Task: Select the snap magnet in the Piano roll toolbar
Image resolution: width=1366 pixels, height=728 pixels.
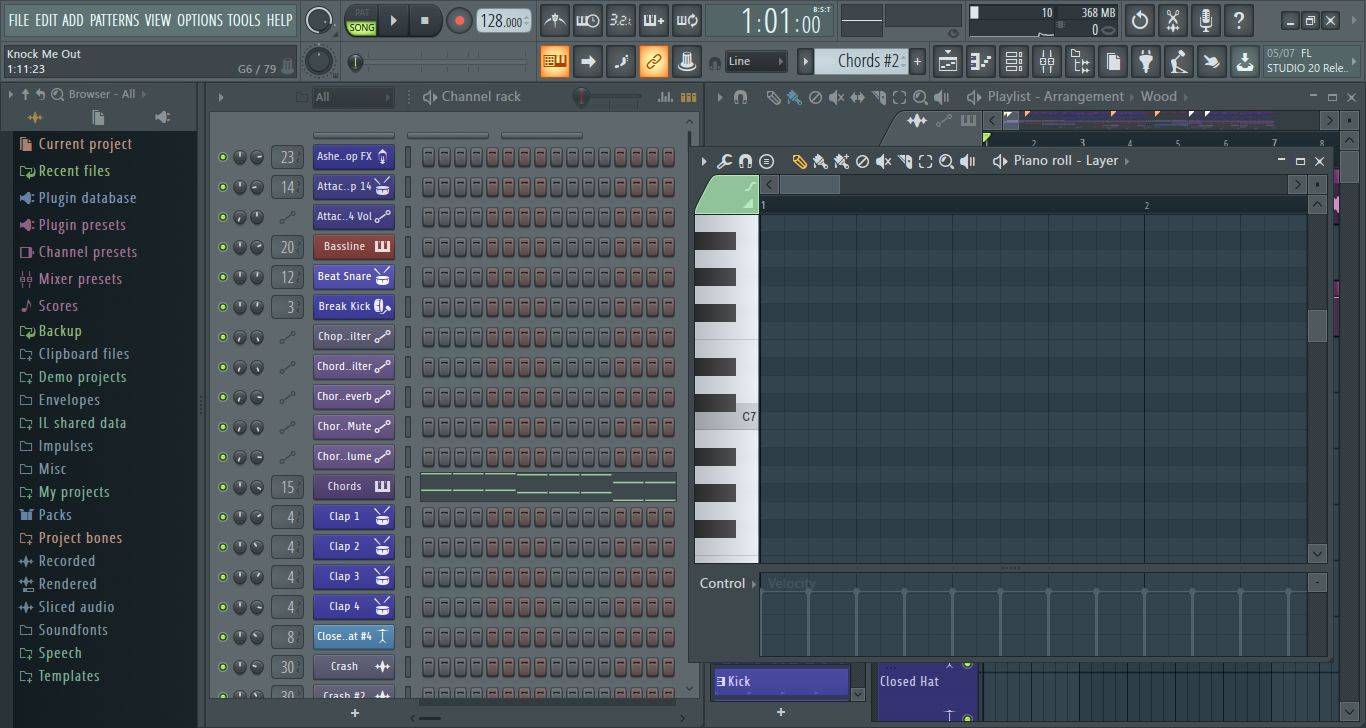Action: tap(745, 161)
